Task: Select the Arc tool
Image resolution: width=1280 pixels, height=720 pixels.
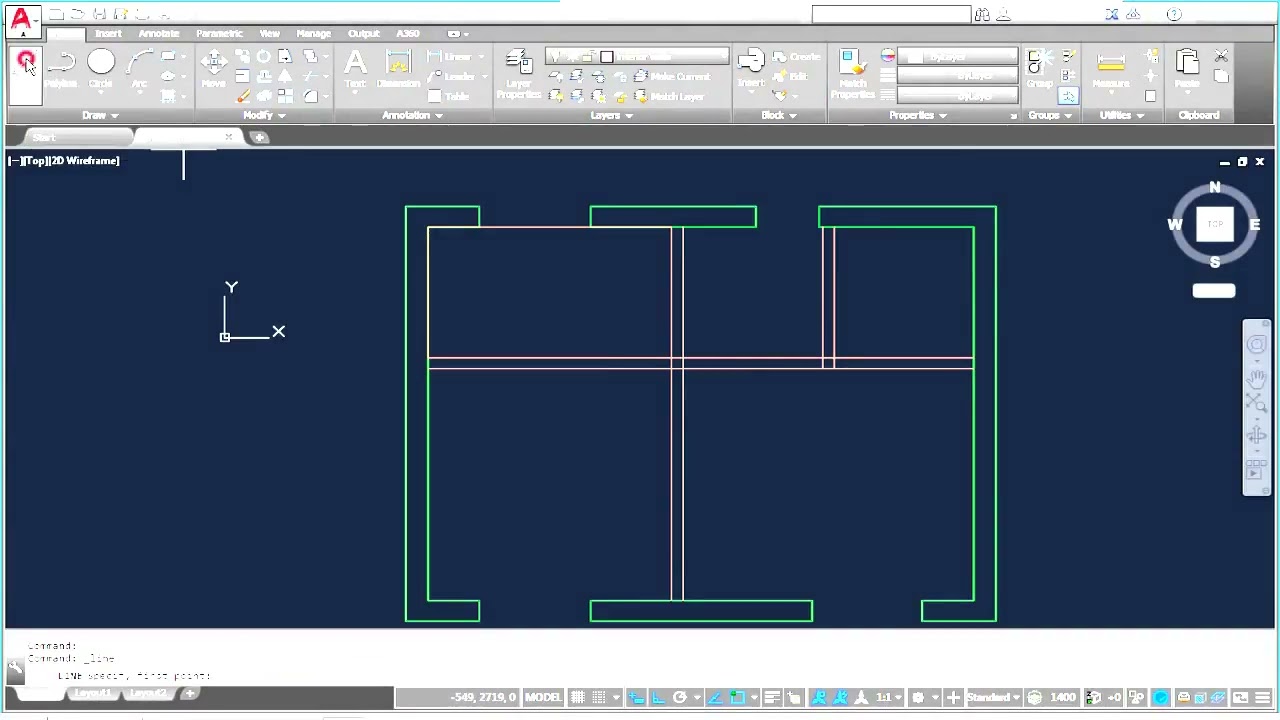Action: click(x=139, y=68)
